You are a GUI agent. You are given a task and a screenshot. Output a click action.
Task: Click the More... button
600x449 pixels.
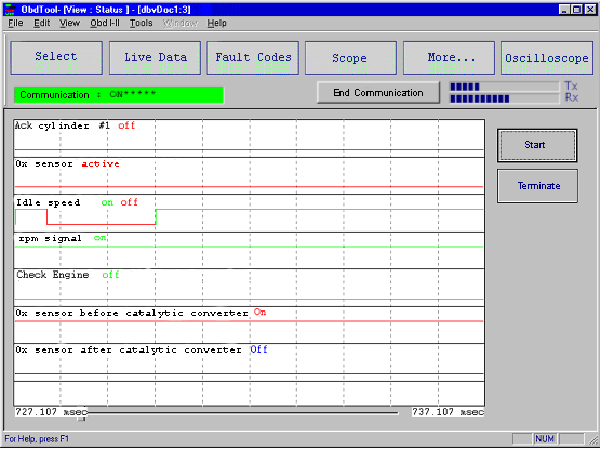click(x=449, y=58)
